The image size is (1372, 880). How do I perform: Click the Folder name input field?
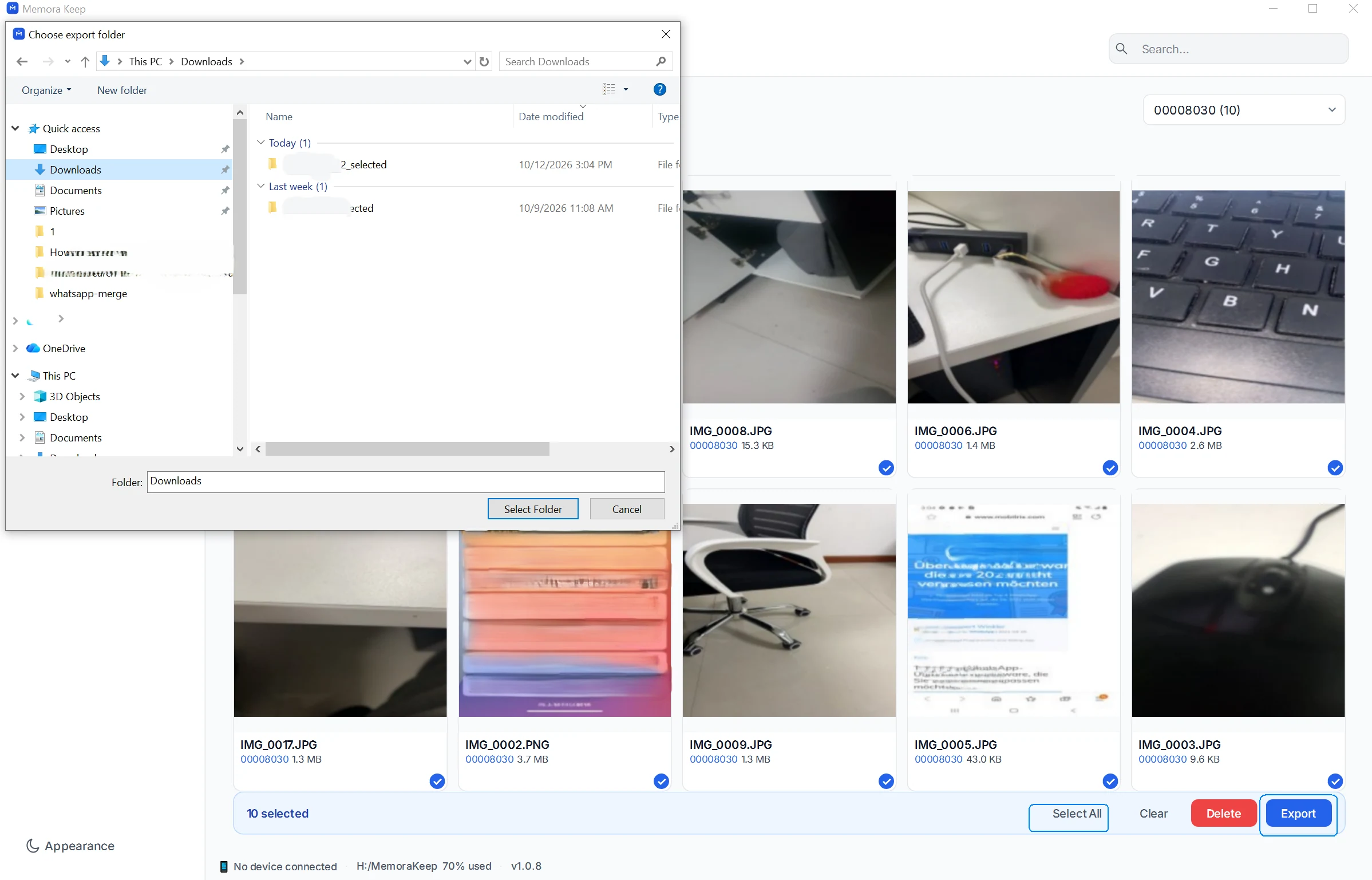[406, 482]
